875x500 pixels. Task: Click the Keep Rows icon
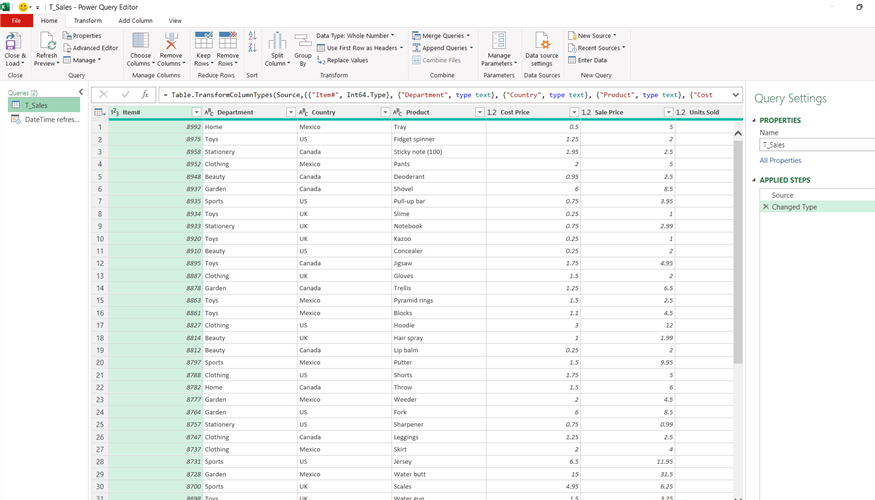click(203, 41)
